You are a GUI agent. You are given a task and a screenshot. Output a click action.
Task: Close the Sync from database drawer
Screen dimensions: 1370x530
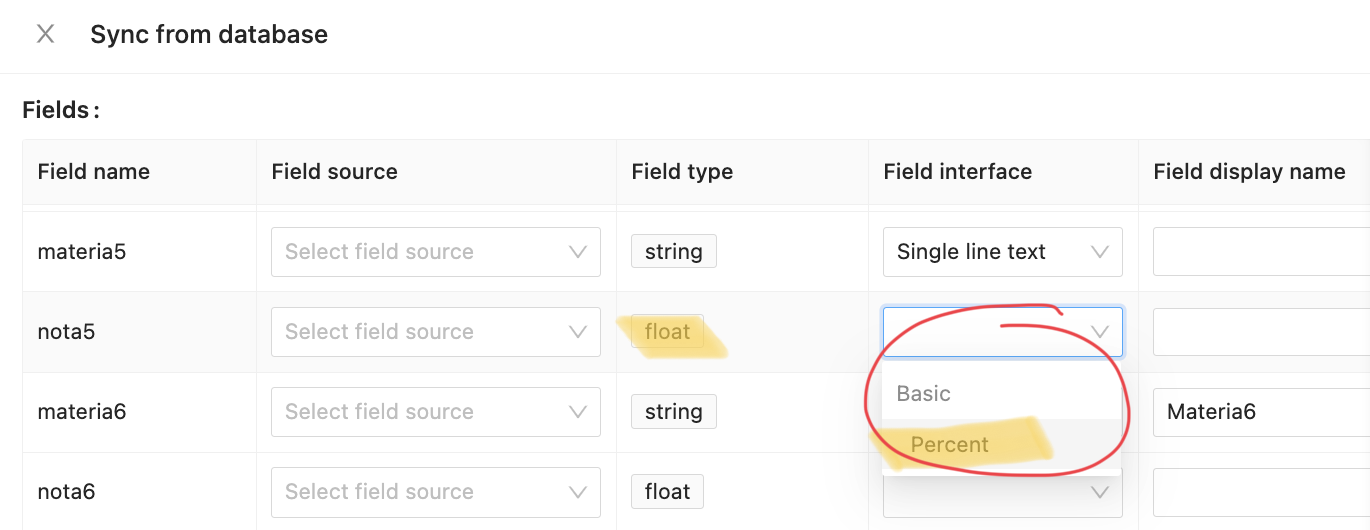[45, 34]
